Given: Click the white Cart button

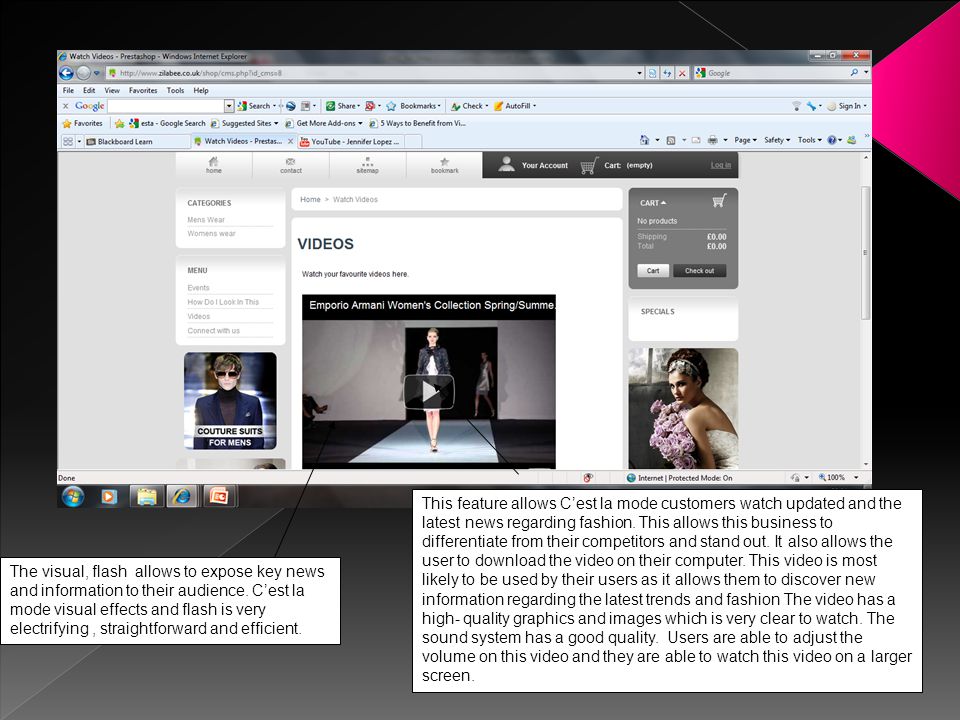Looking at the screenshot, I should pyautogui.click(x=653, y=271).
